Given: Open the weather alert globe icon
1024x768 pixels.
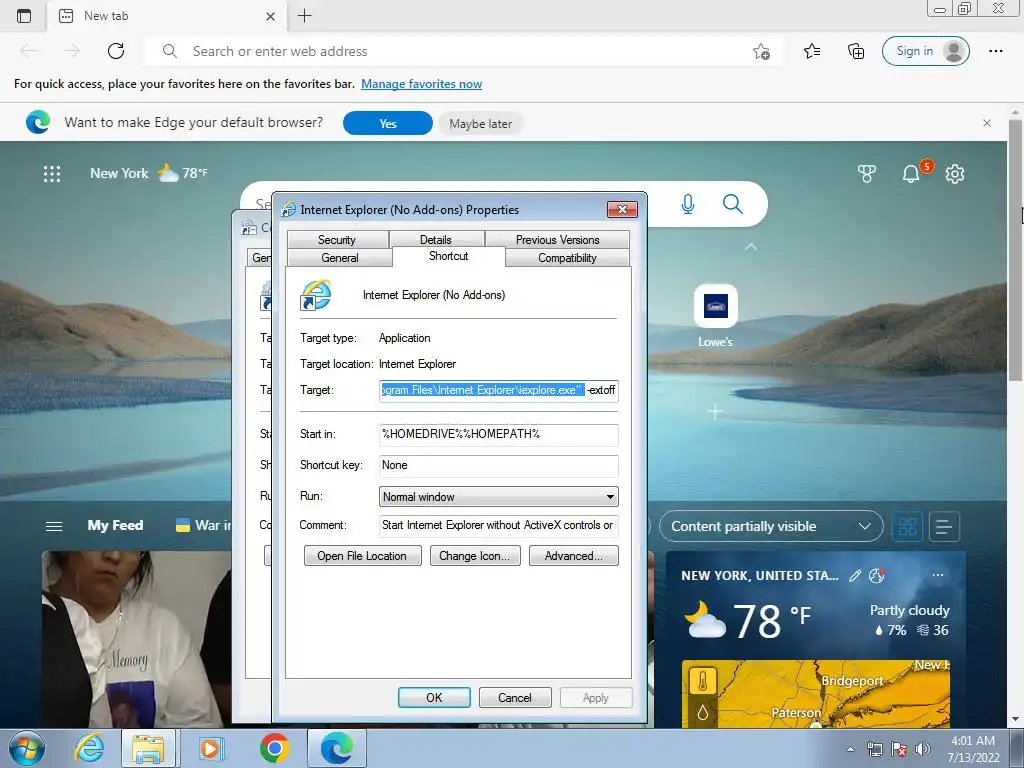Looking at the screenshot, I should [876, 575].
